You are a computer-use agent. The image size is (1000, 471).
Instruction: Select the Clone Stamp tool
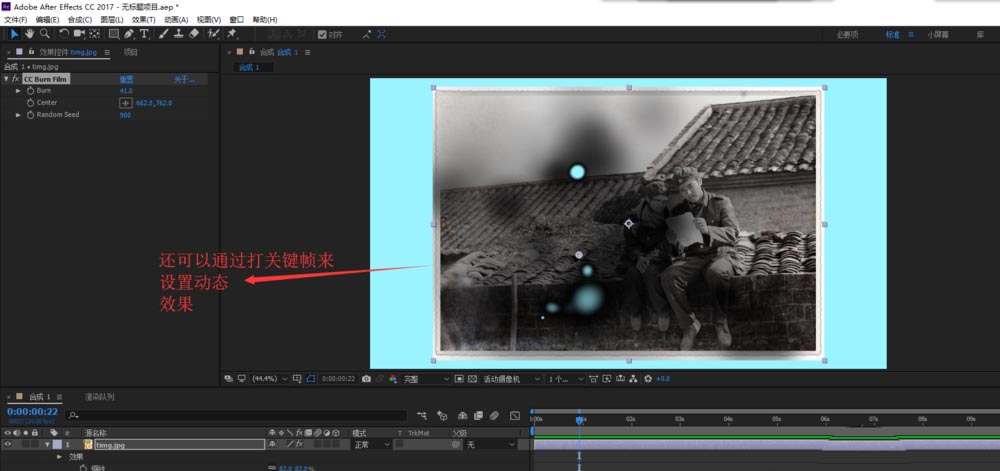coord(179,34)
